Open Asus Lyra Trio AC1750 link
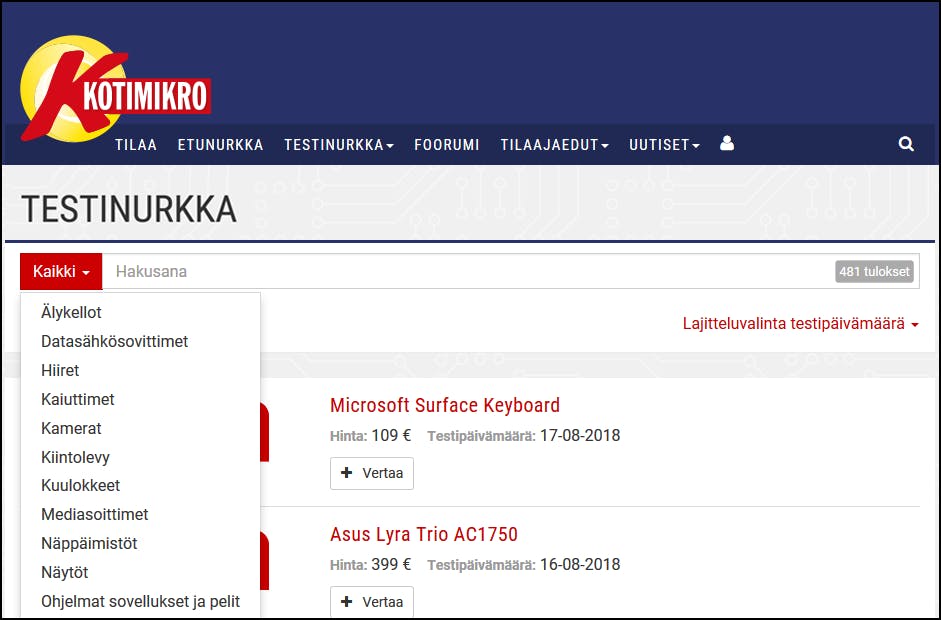941x620 pixels. coord(424,534)
